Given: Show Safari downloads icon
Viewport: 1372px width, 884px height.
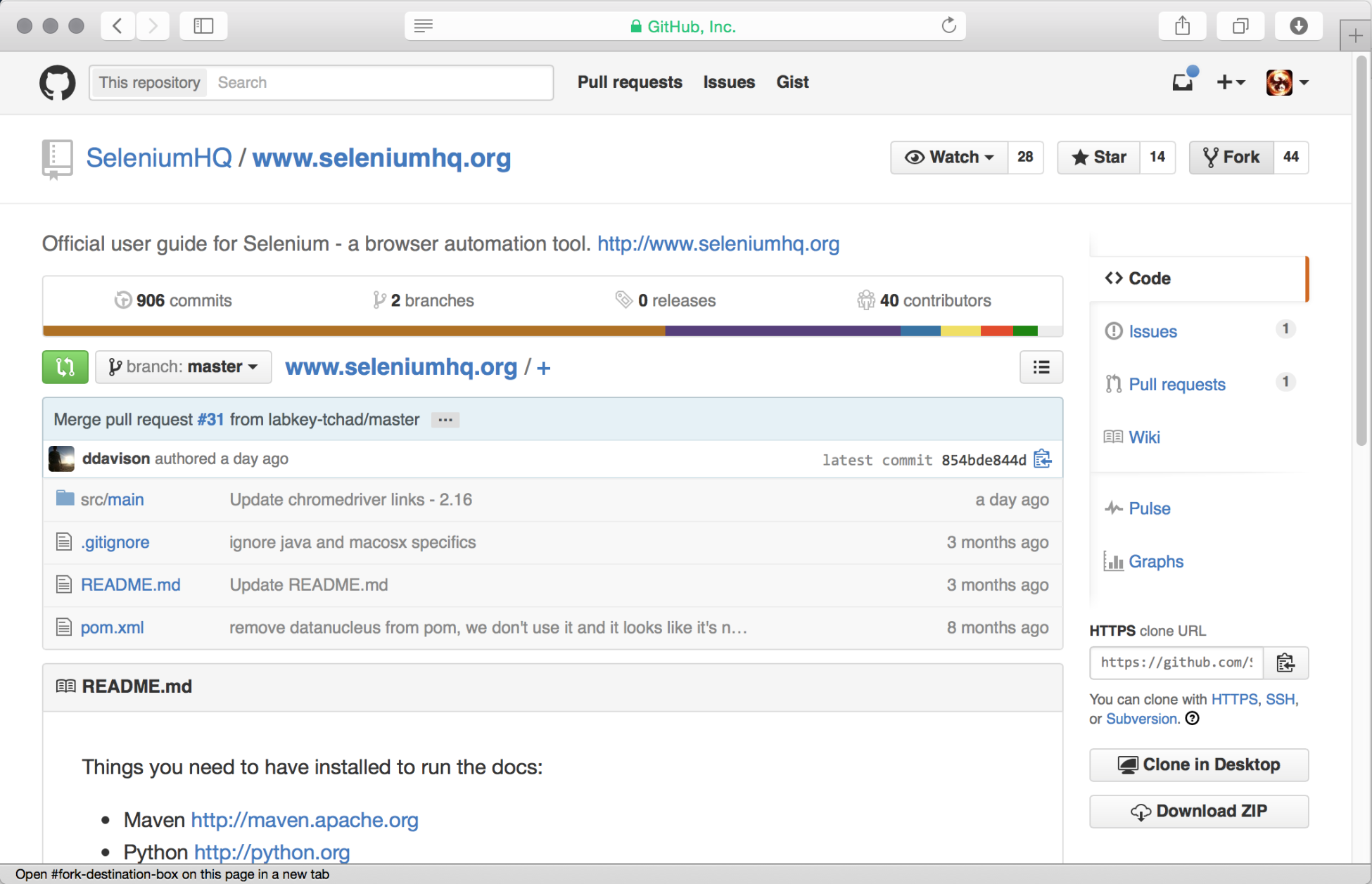Looking at the screenshot, I should (x=1299, y=26).
